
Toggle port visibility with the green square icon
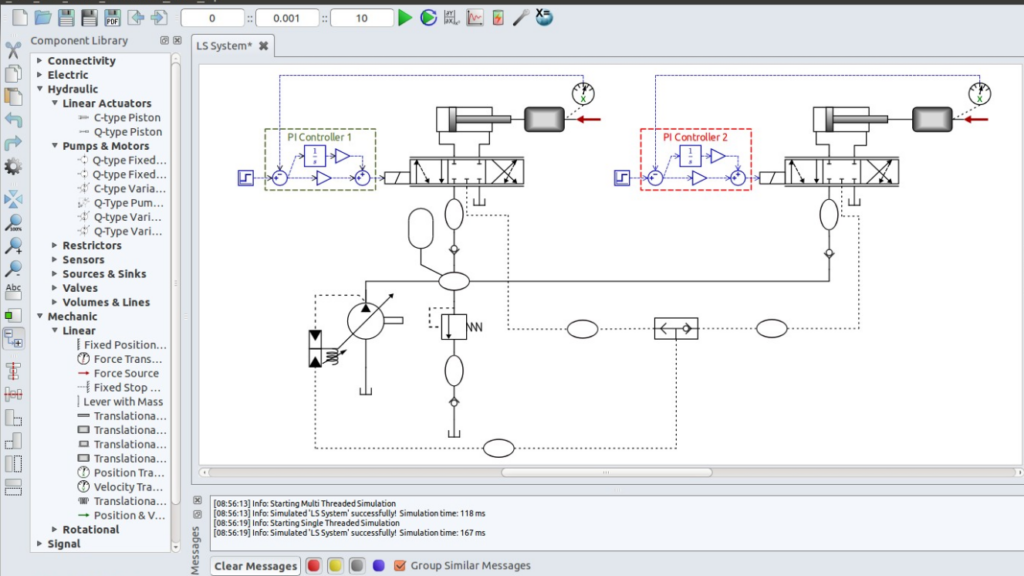pos(13,315)
